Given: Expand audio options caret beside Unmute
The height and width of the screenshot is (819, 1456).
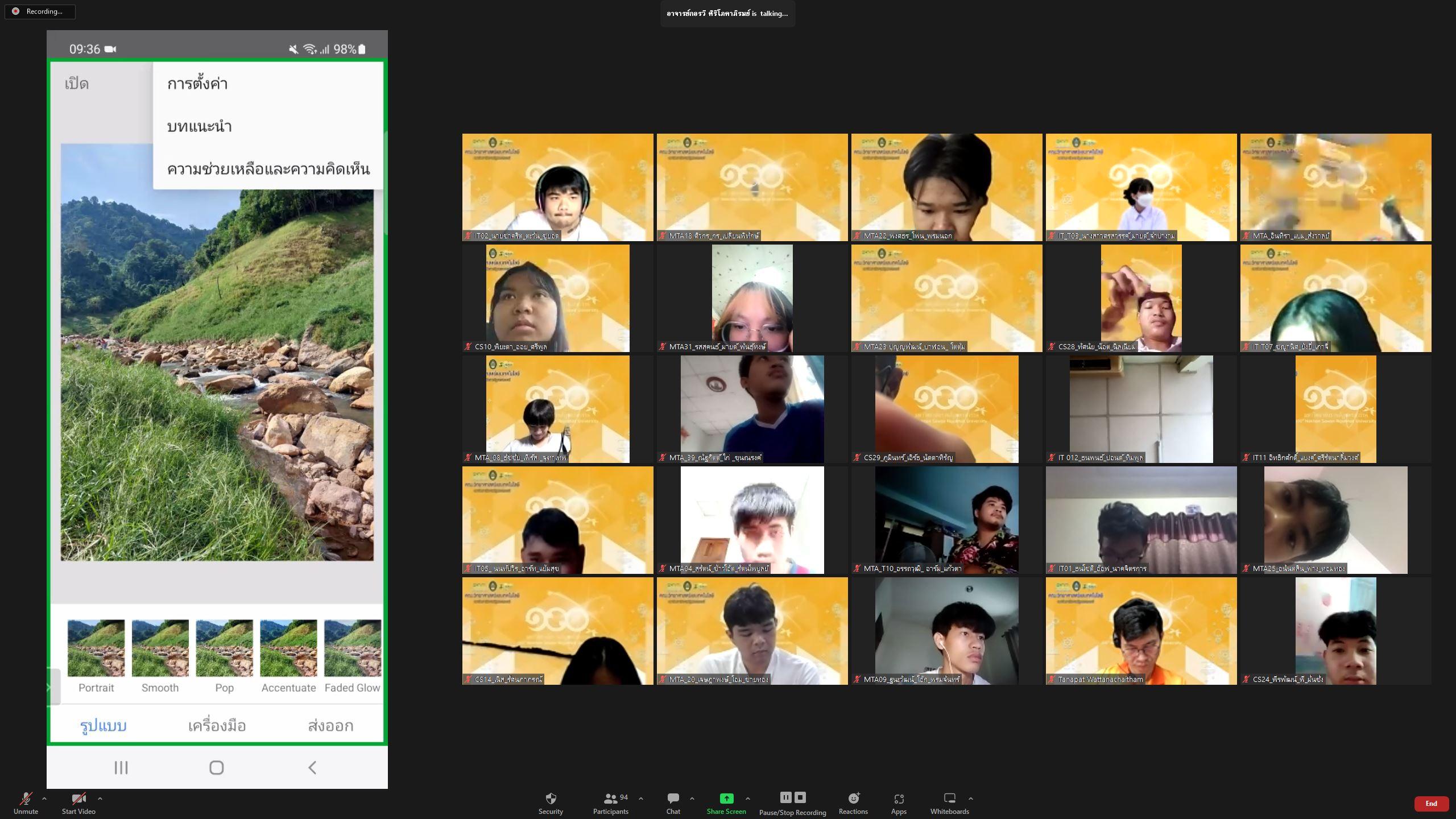Looking at the screenshot, I should tap(44, 799).
